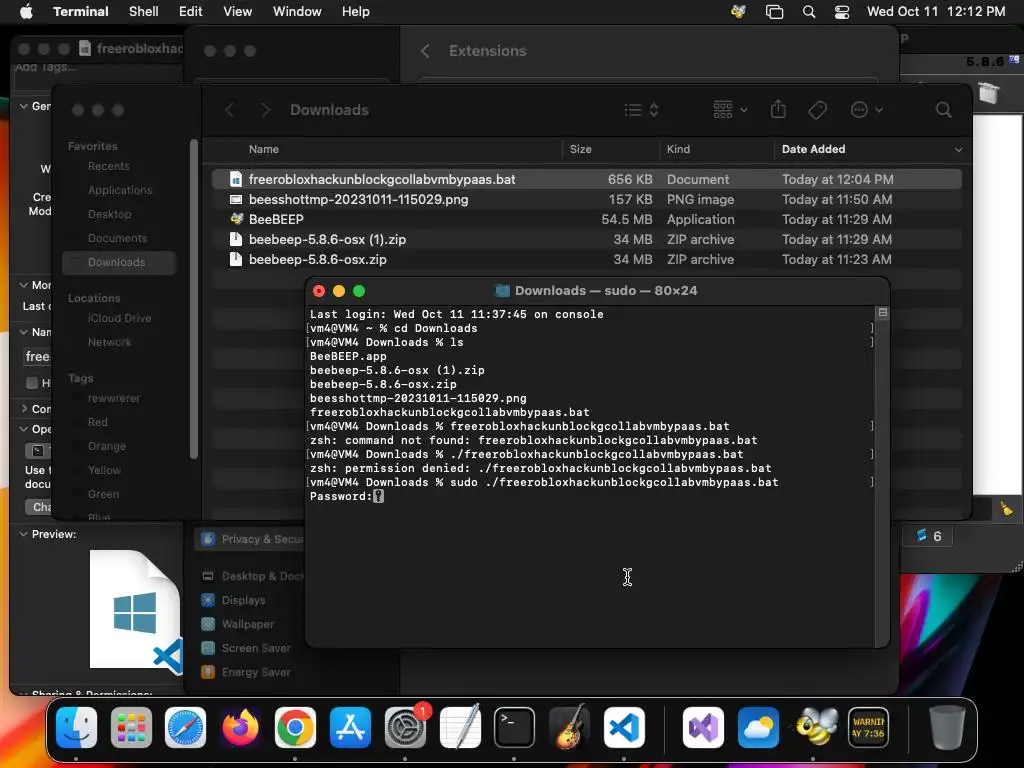Open Finder from the dock
The height and width of the screenshot is (768, 1024).
pos(76,728)
